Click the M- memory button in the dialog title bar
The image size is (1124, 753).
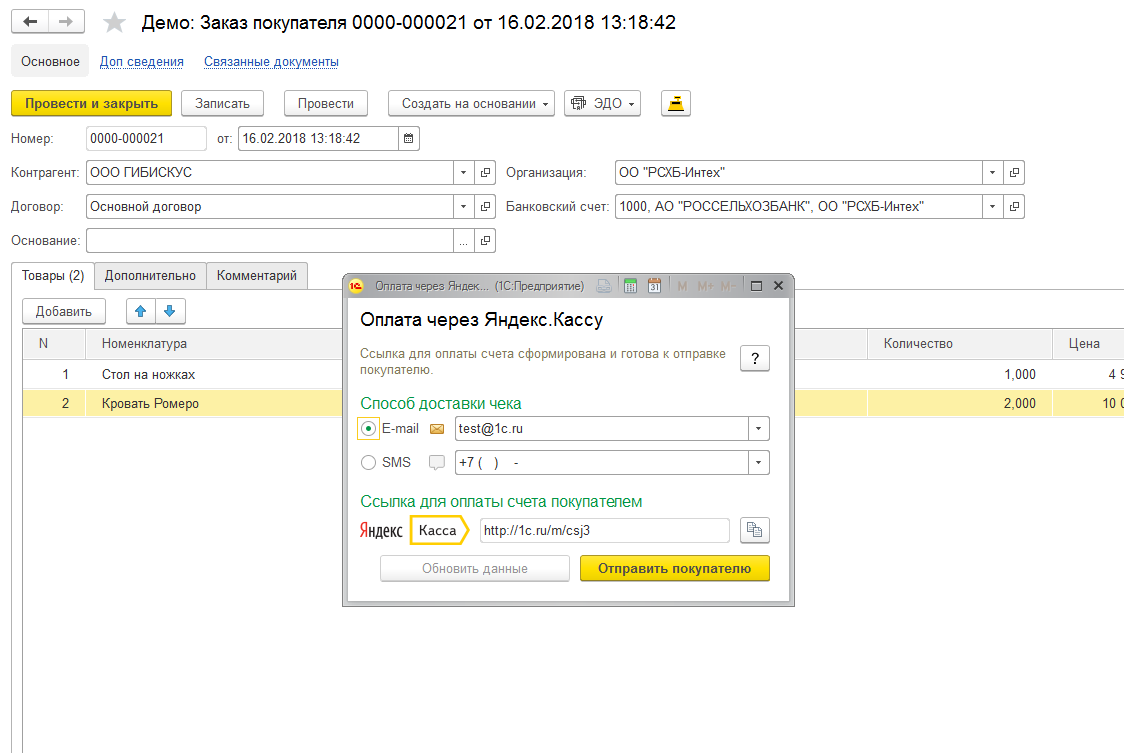[728, 286]
